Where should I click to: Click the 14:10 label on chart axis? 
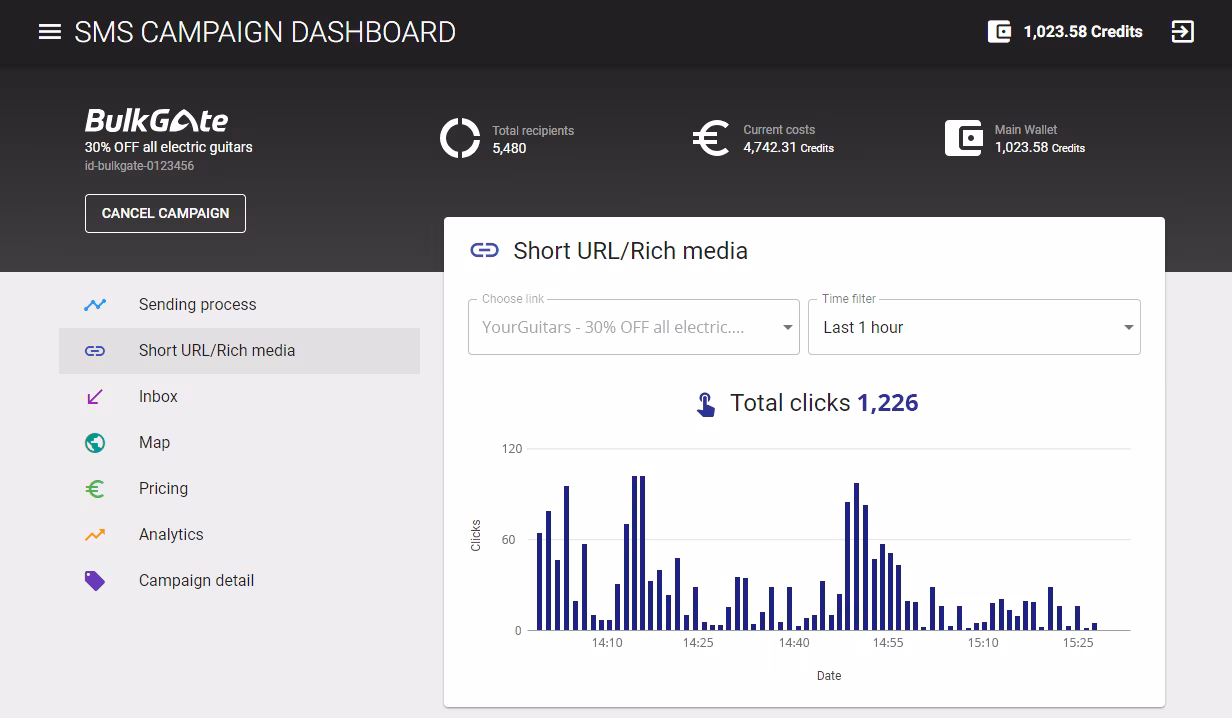pyautogui.click(x=607, y=643)
